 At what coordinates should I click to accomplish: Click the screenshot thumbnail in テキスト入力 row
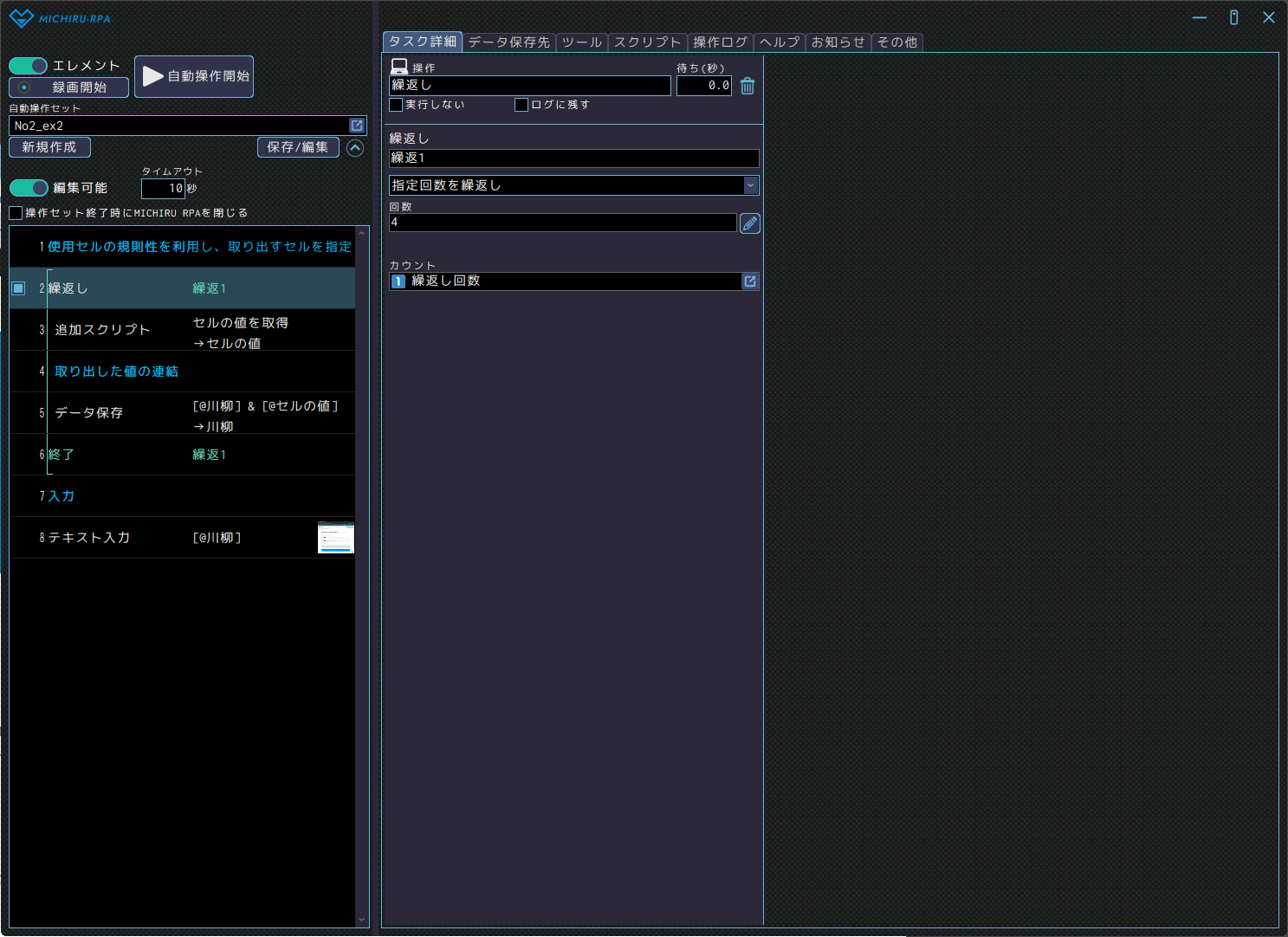pos(336,538)
